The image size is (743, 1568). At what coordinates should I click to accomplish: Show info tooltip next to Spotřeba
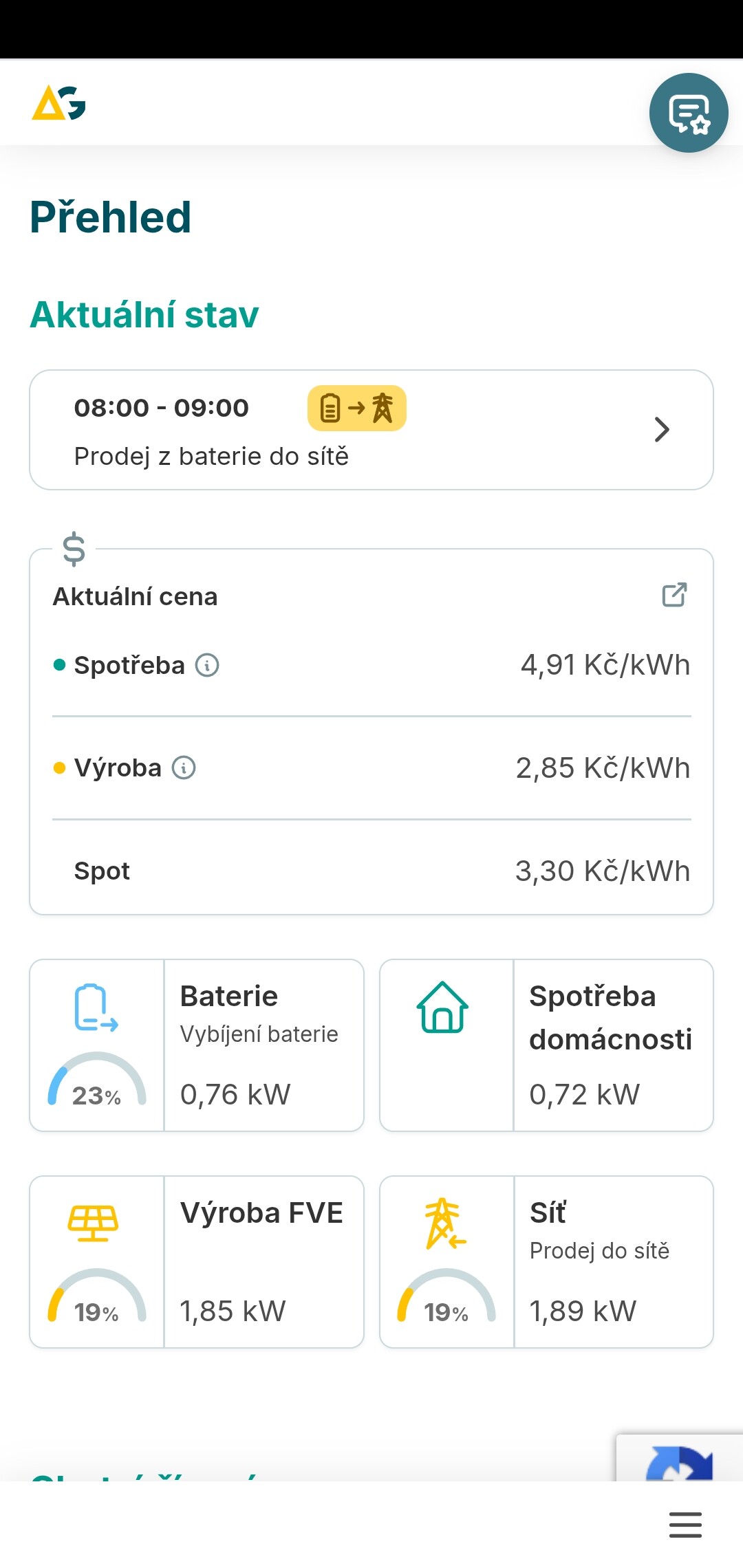(207, 665)
